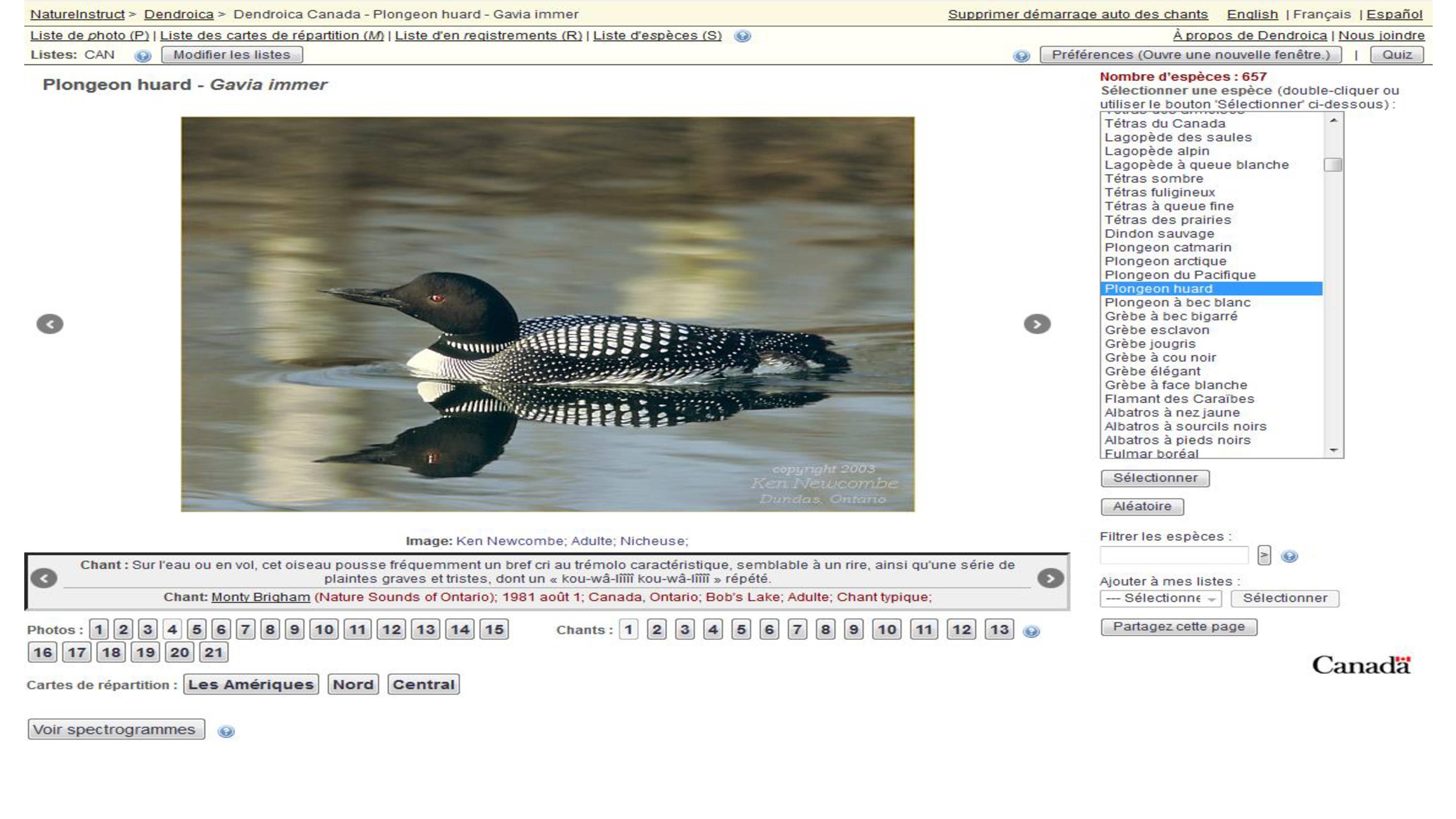Open help icon beside Voir spectrogrammes
The width and height of the screenshot is (1456, 819).
click(x=226, y=731)
